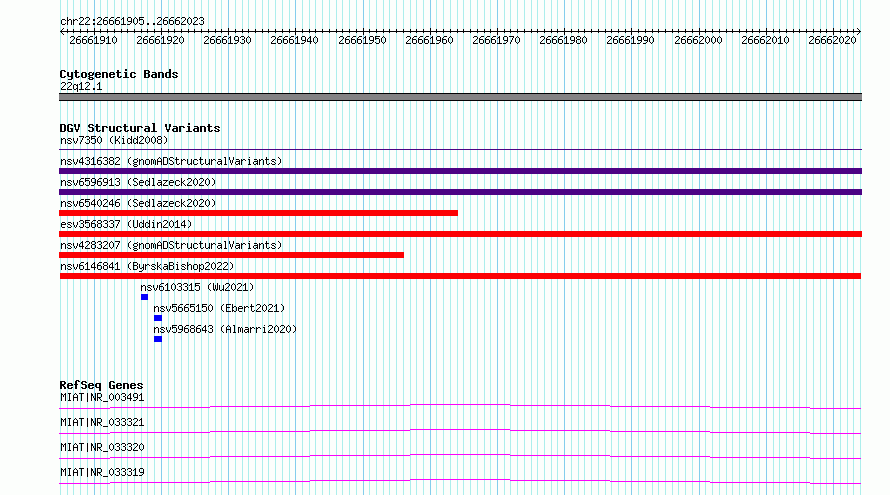Click ruler position 26661990
Viewport: 890px width, 495px height.
point(630,40)
